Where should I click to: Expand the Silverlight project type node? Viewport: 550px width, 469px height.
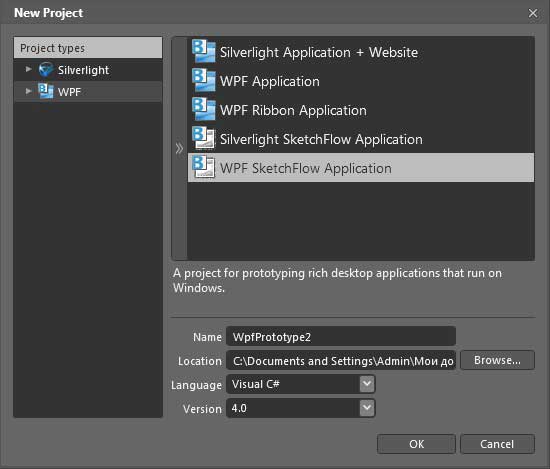29,69
